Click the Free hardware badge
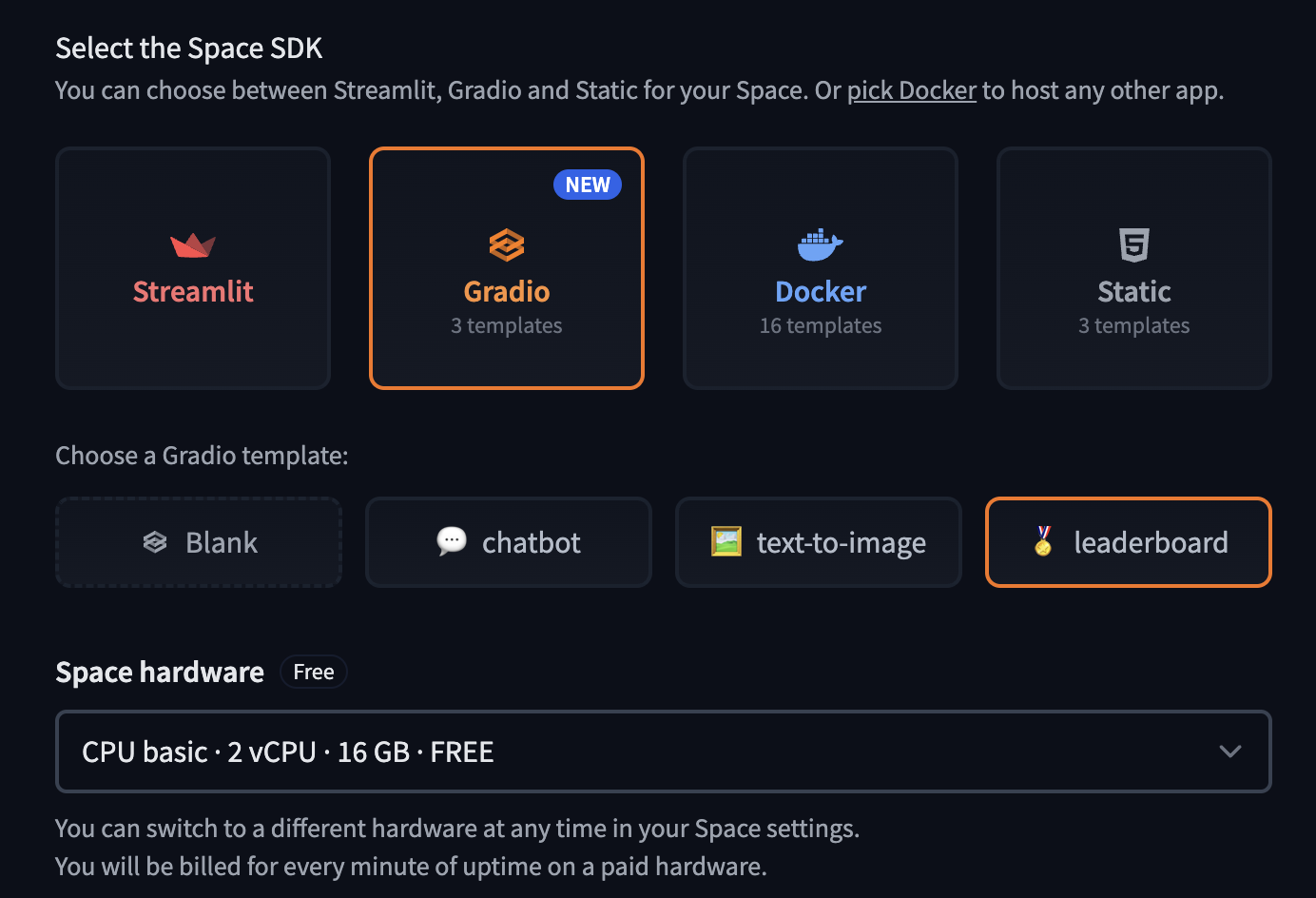1316x898 pixels. (313, 672)
